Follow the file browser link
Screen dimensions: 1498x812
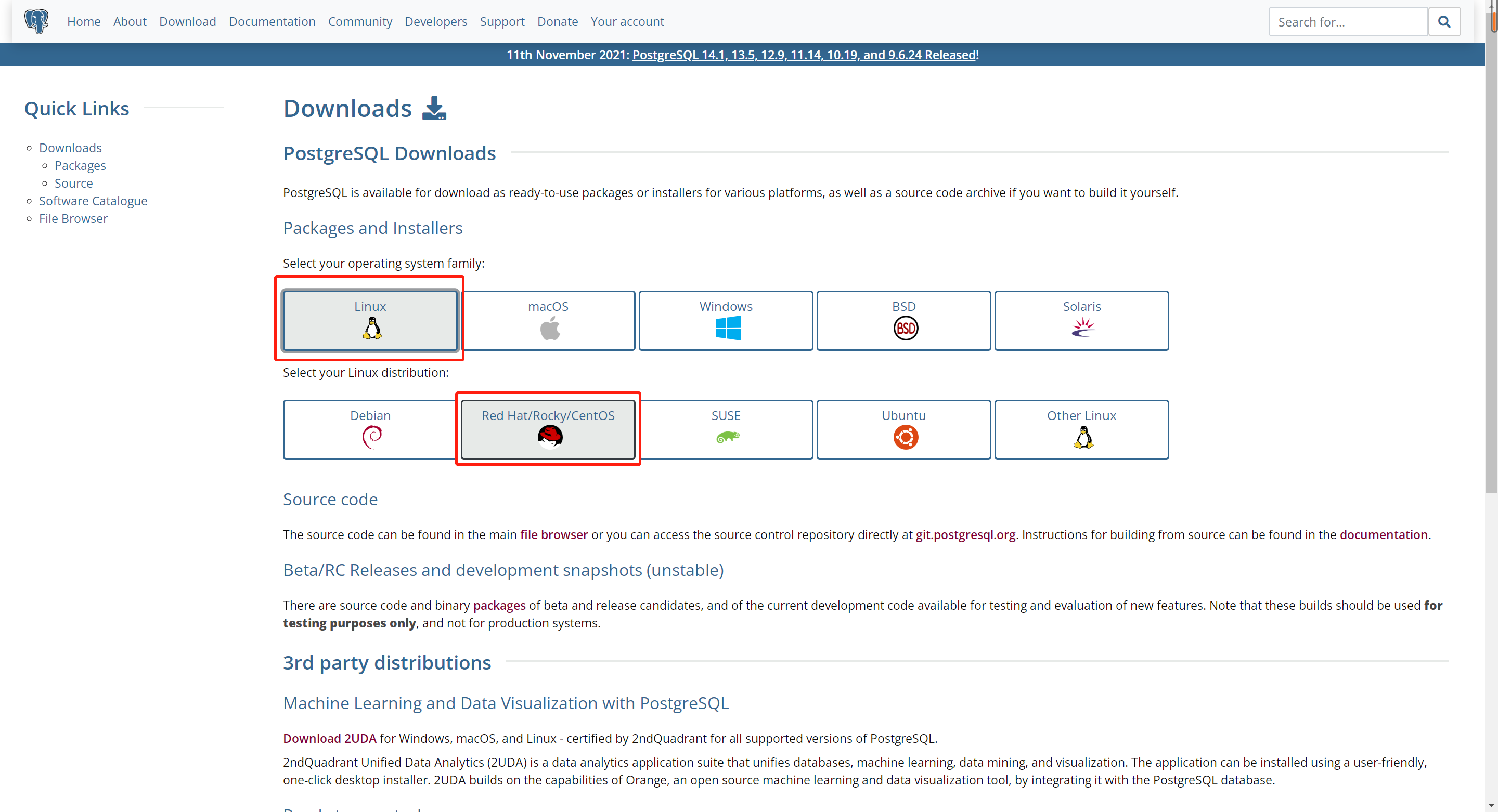pyautogui.click(x=553, y=535)
